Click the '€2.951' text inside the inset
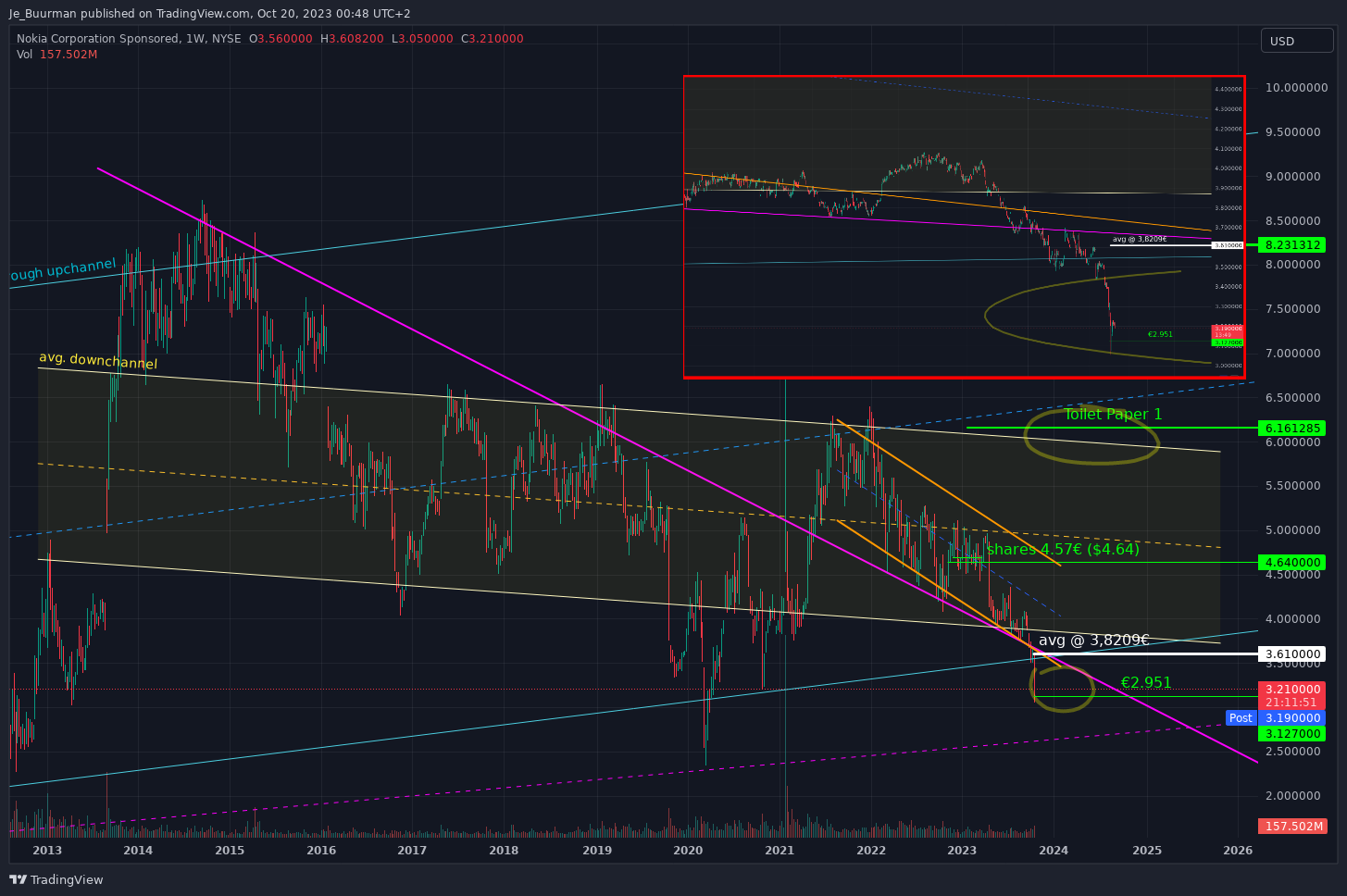The height and width of the screenshot is (896, 1347). click(x=1160, y=334)
